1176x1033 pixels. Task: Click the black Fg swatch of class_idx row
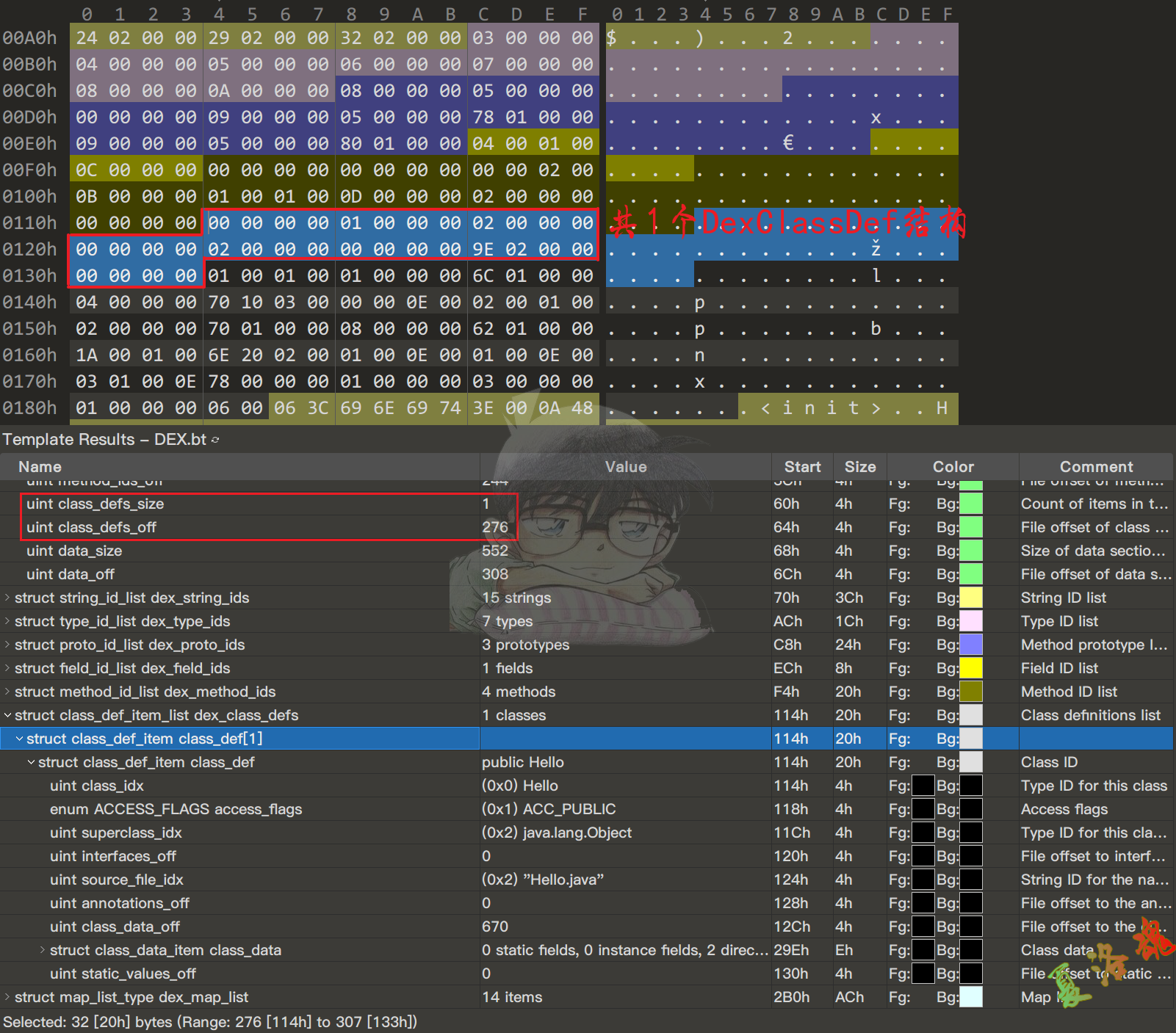[x=923, y=786]
